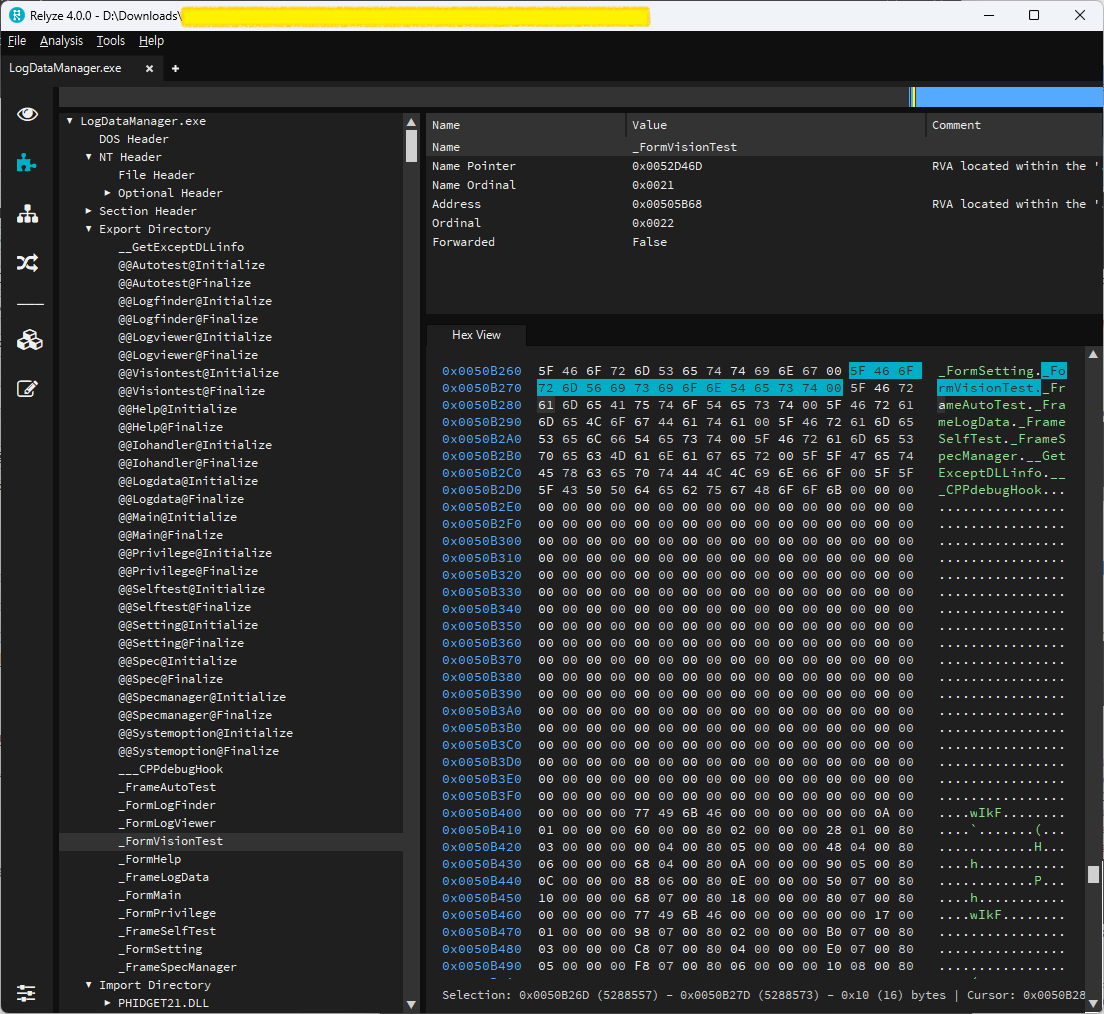Click the yellow marker in overview bar
The width and height of the screenshot is (1104, 1014).
(913, 97)
